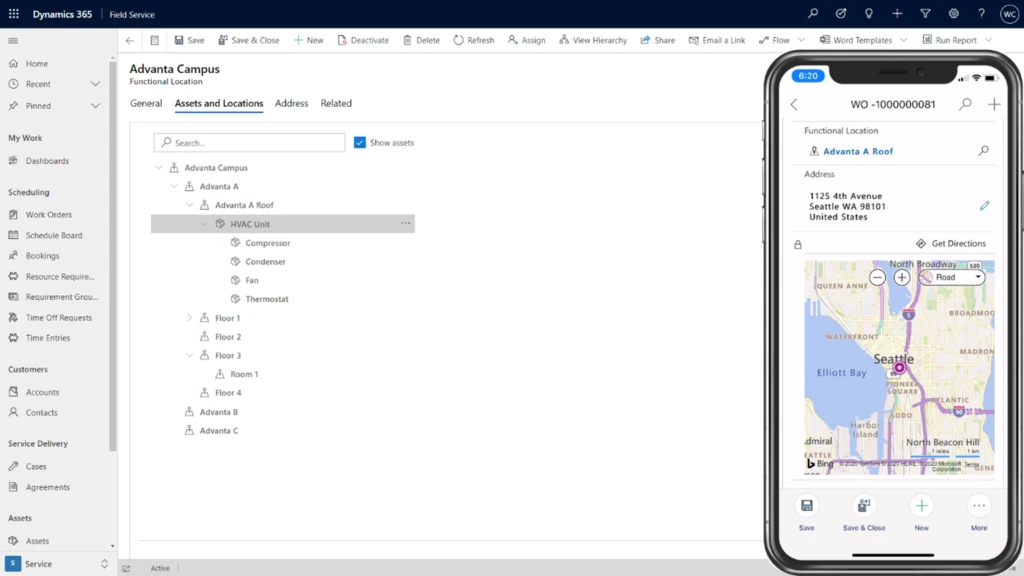Click the settings gear in top bar
The width and height of the screenshot is (1024, 576).
click(953, 14)
